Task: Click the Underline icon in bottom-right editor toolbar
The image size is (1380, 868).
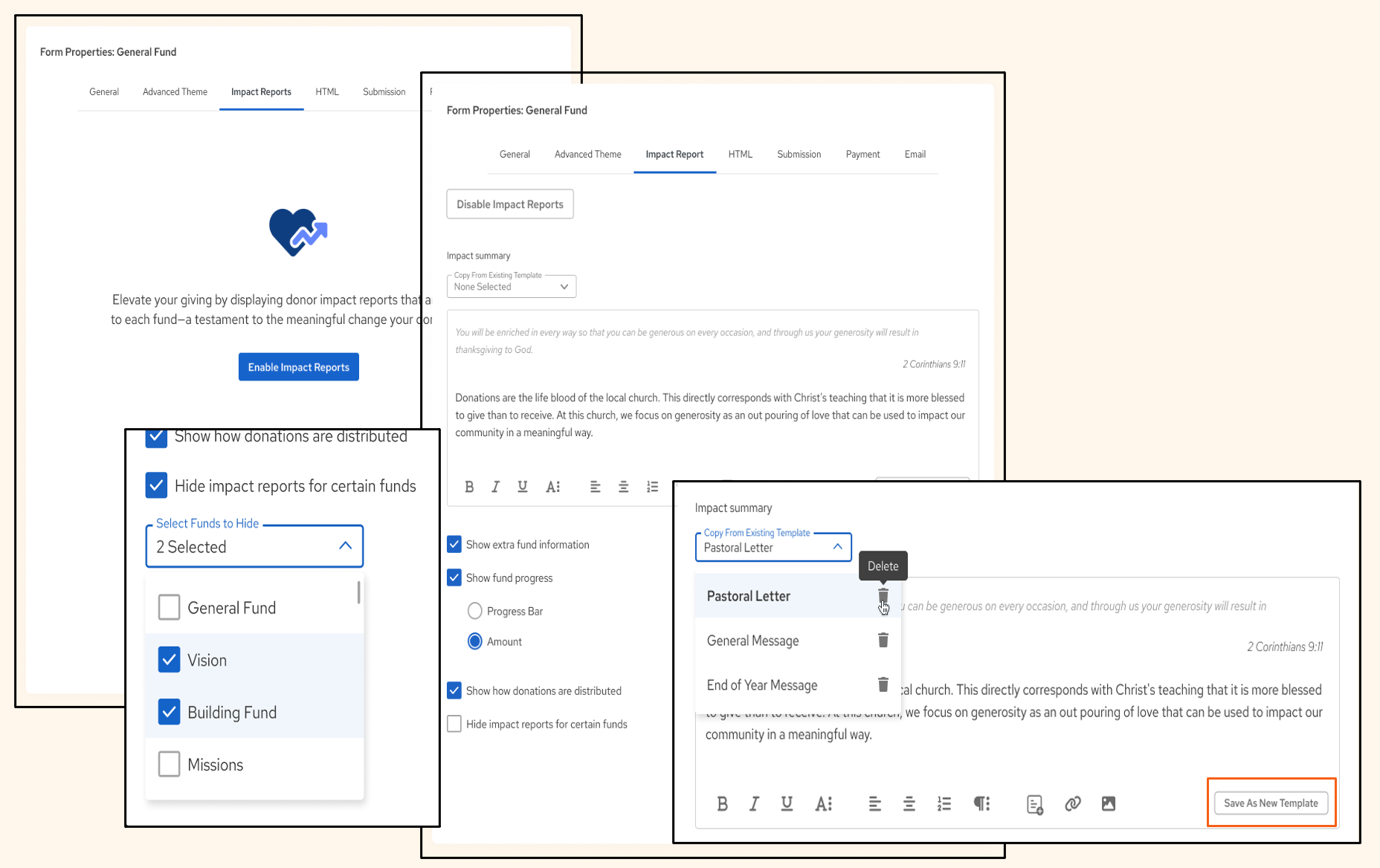Action: (x=787, y=803)
